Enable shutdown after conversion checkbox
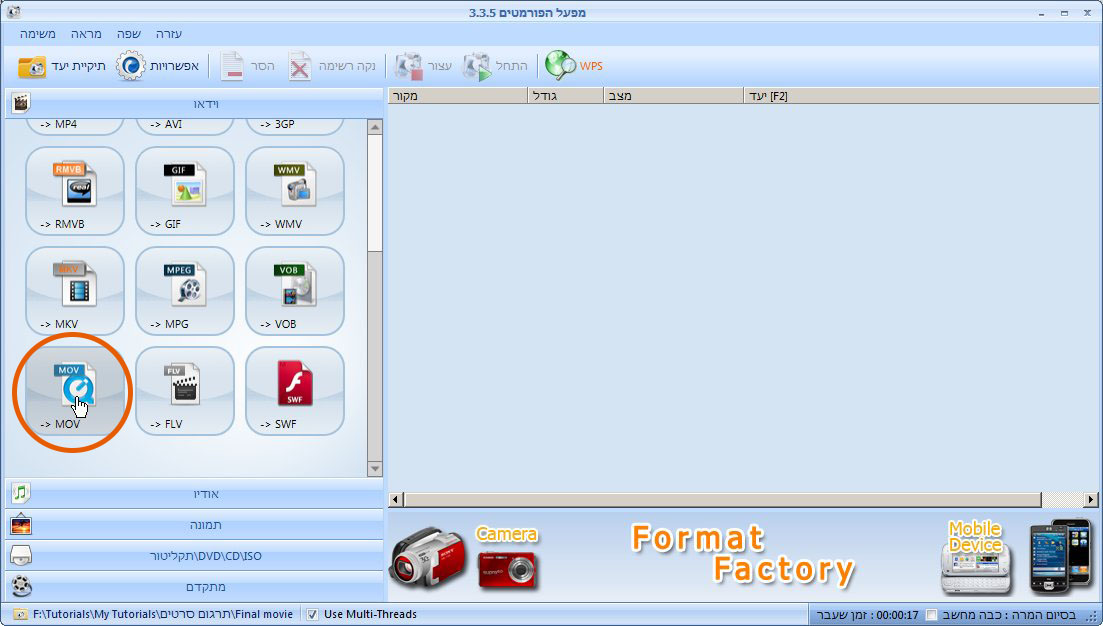The width and height of the screenshot is (1103, 626). [931, 614]
